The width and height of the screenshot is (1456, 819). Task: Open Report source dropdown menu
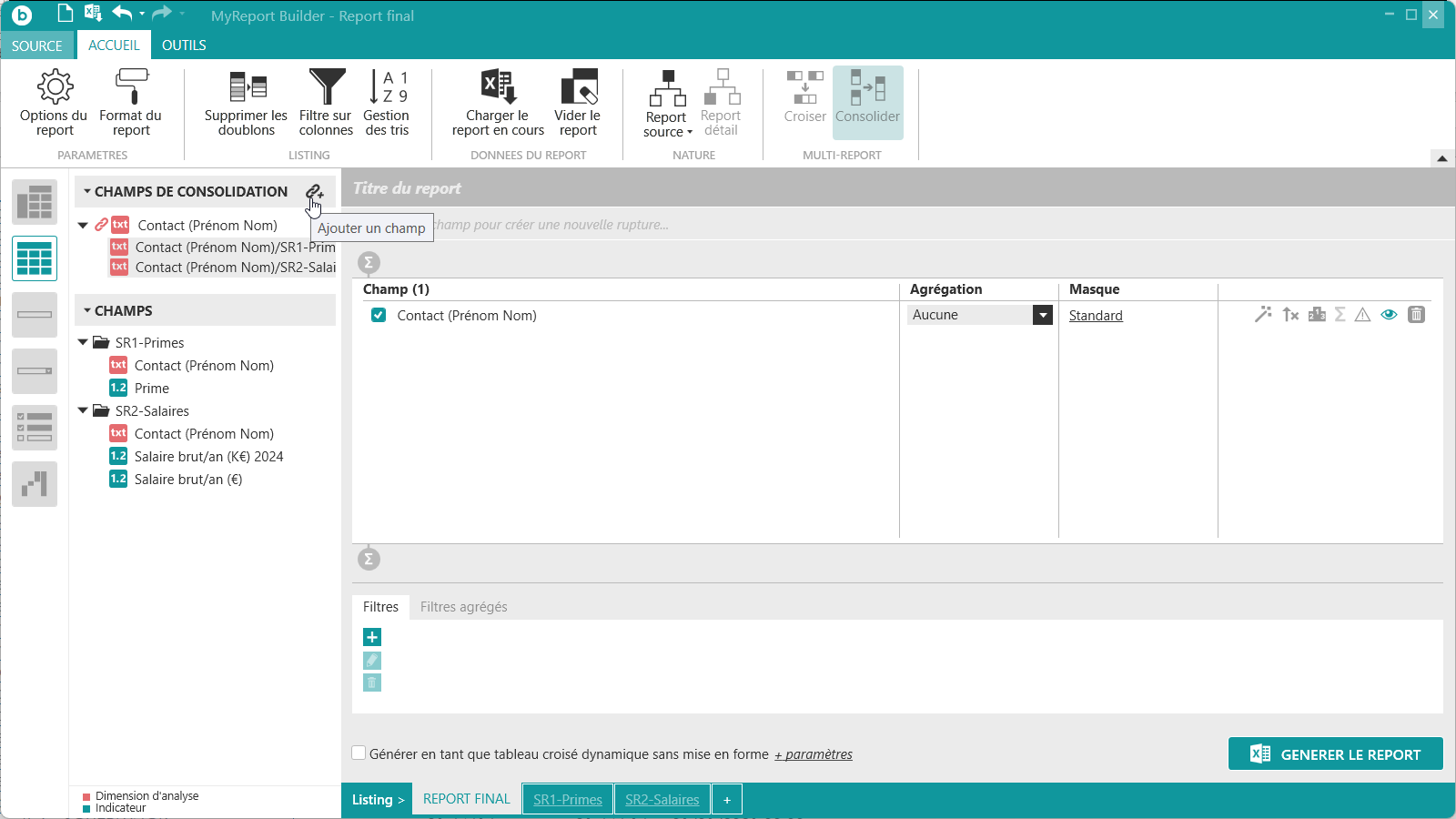[668, 125]
